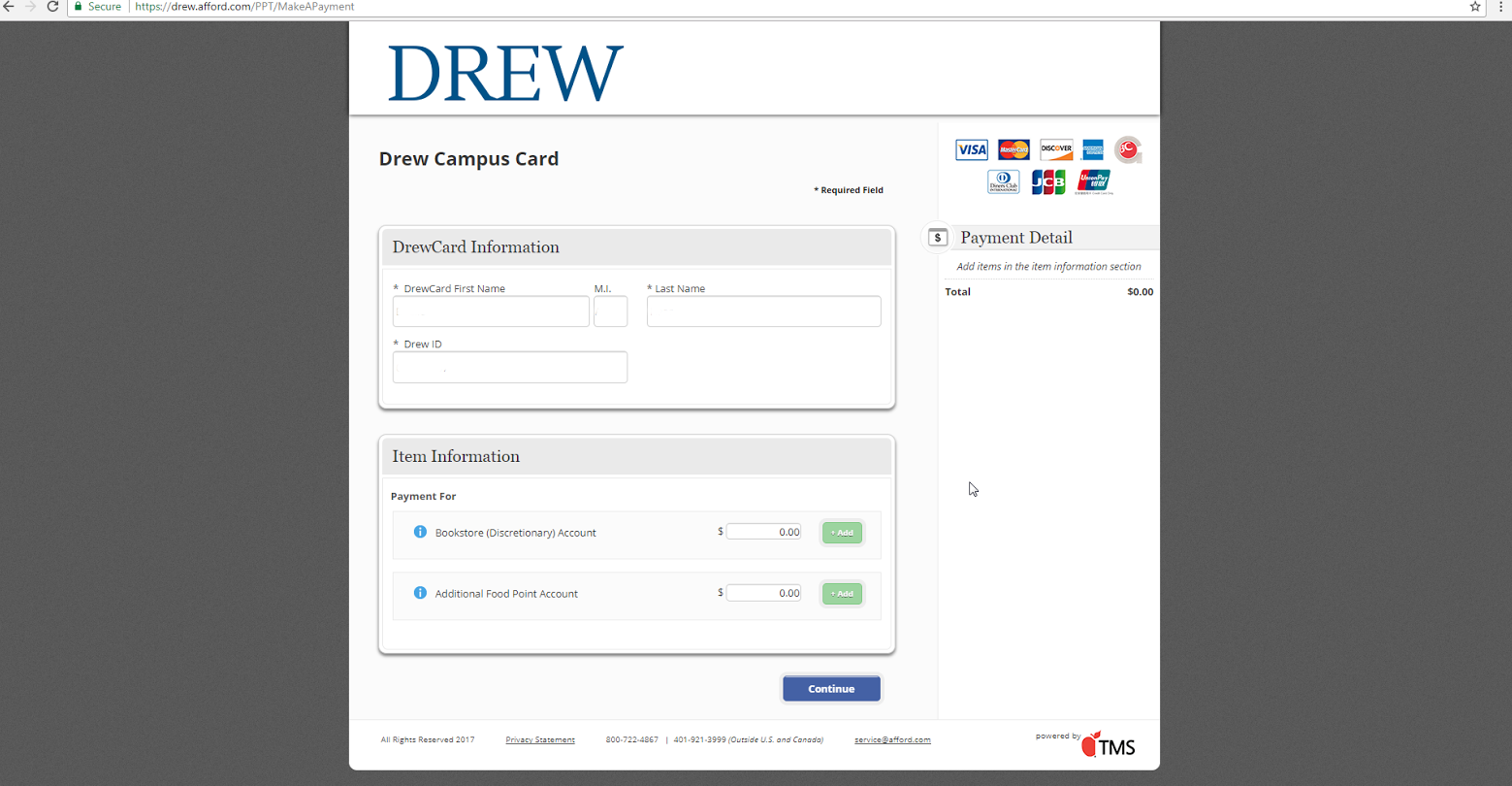Click the UnionPay card logo
This screenshot has height=786, width=1512.
1093,181
